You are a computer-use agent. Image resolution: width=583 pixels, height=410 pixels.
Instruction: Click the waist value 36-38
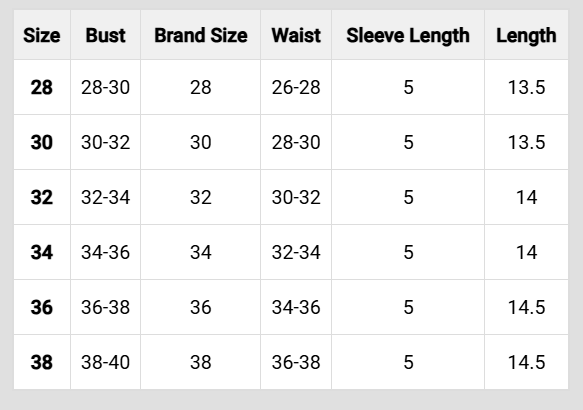click(296, 362)
